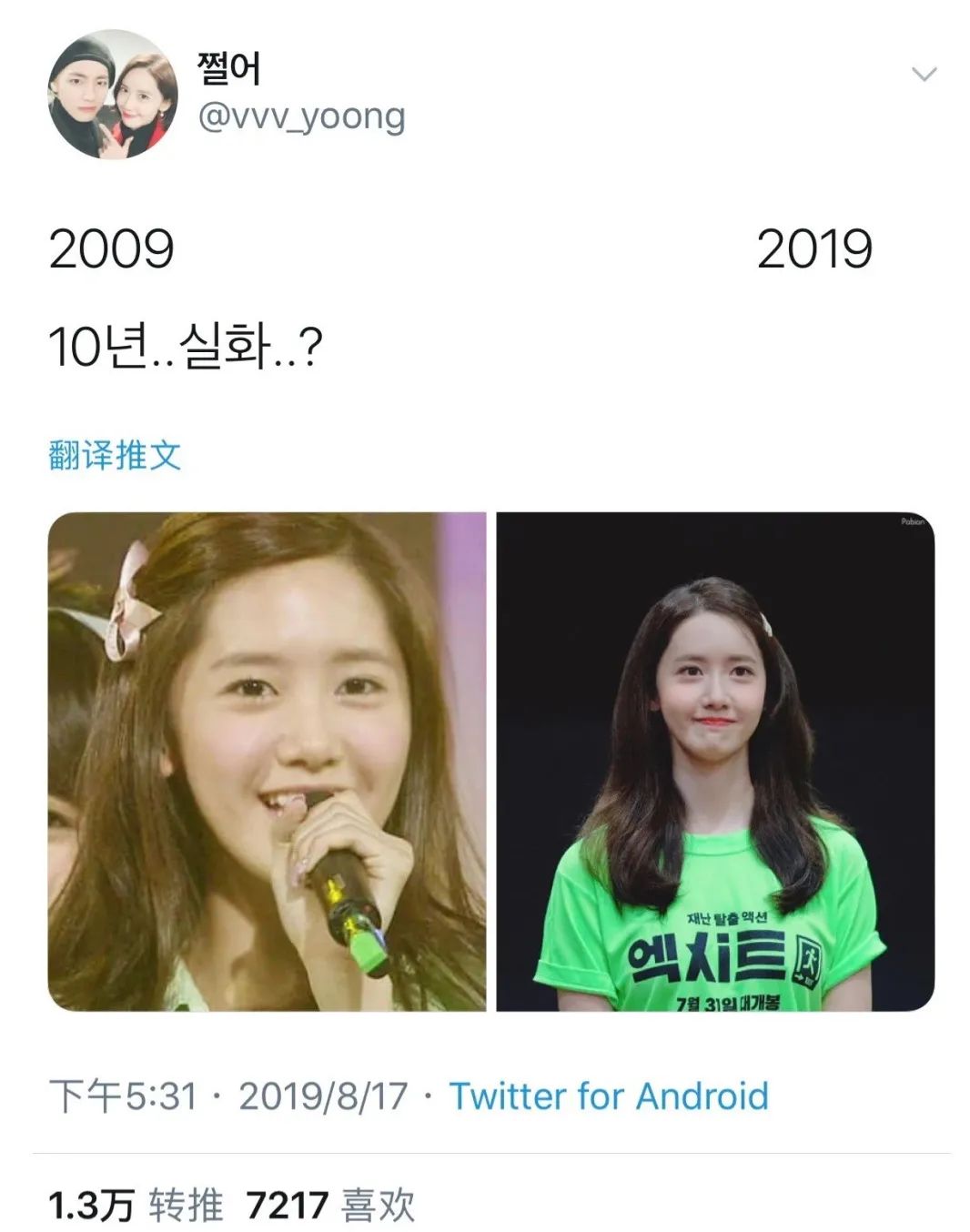Screen dimensions: 970x1232
Task: Tap the 2019/8/17 date
Action: (323, 1096)
